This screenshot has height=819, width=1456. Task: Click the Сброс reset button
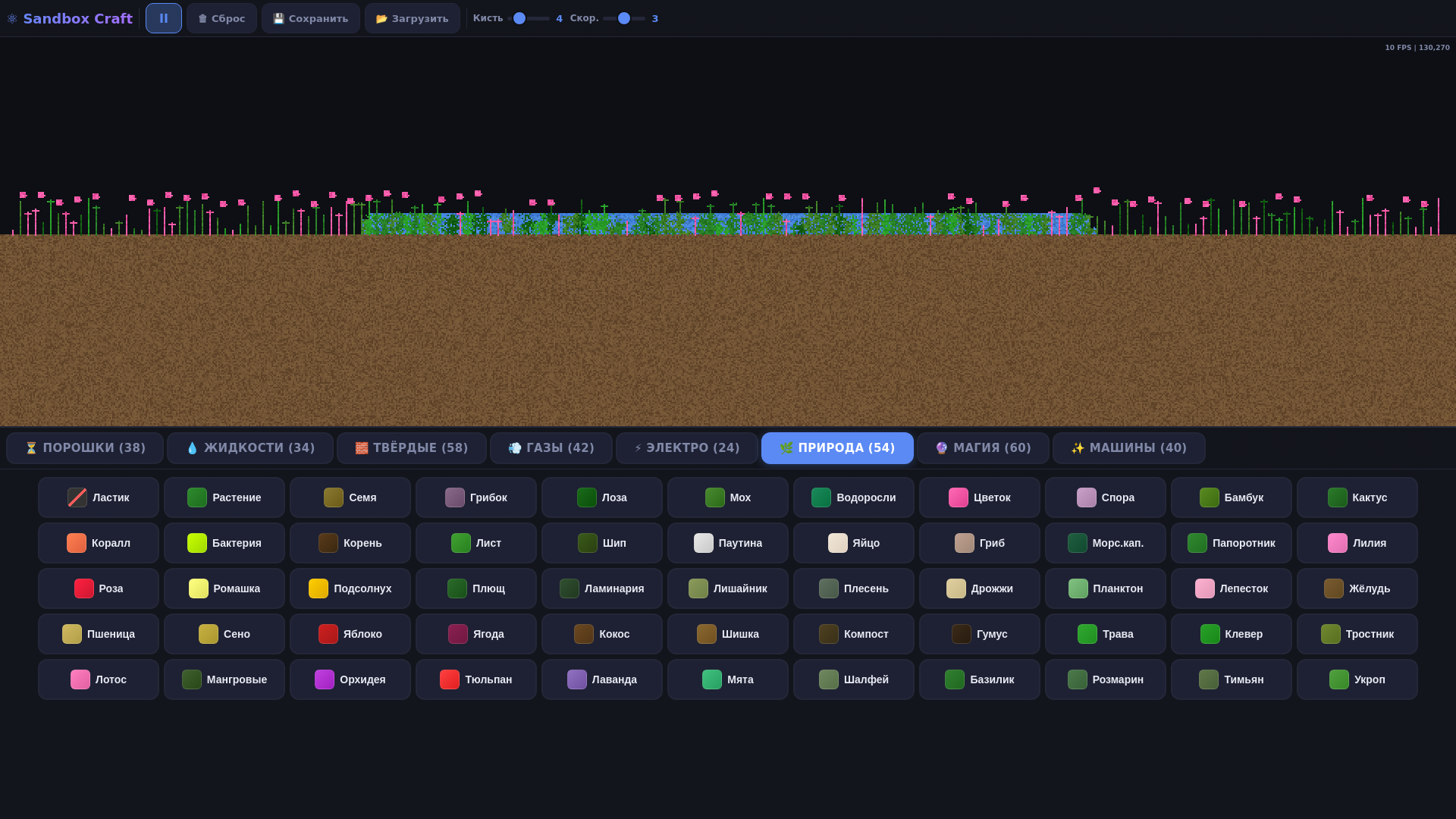point(221,18)
